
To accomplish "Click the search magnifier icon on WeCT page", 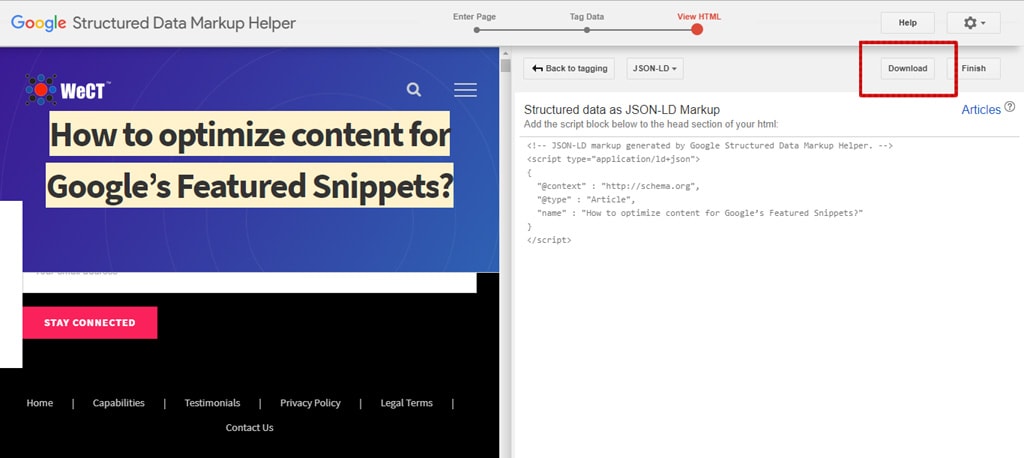I will 413,90.
